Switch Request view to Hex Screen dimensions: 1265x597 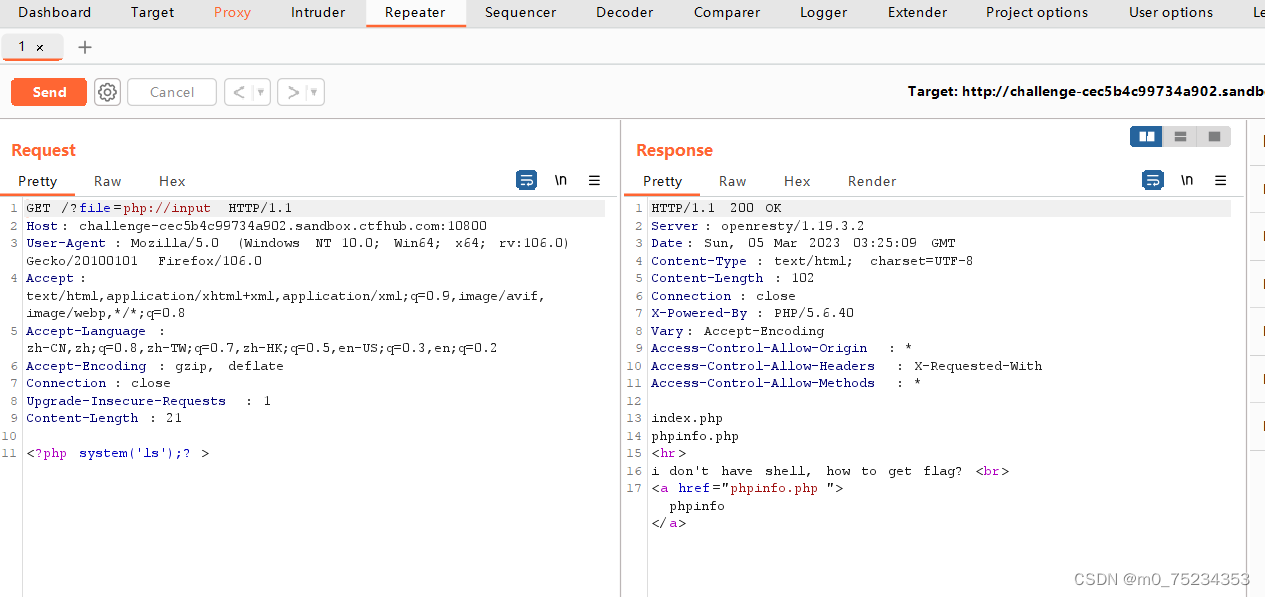[172, 181]
